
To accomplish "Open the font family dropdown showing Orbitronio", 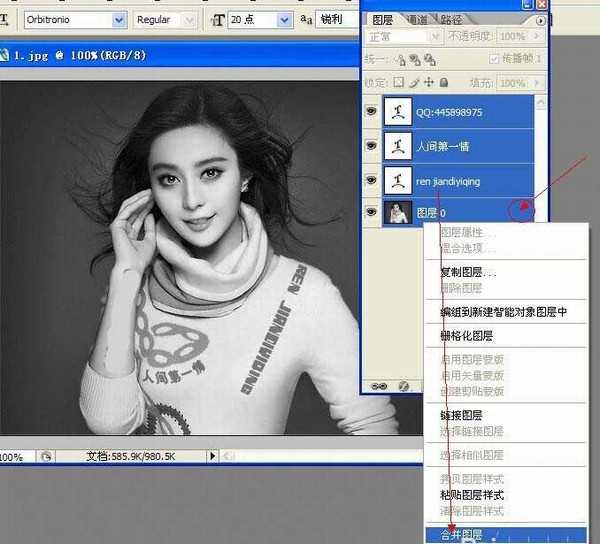I will tap(120, 20).
